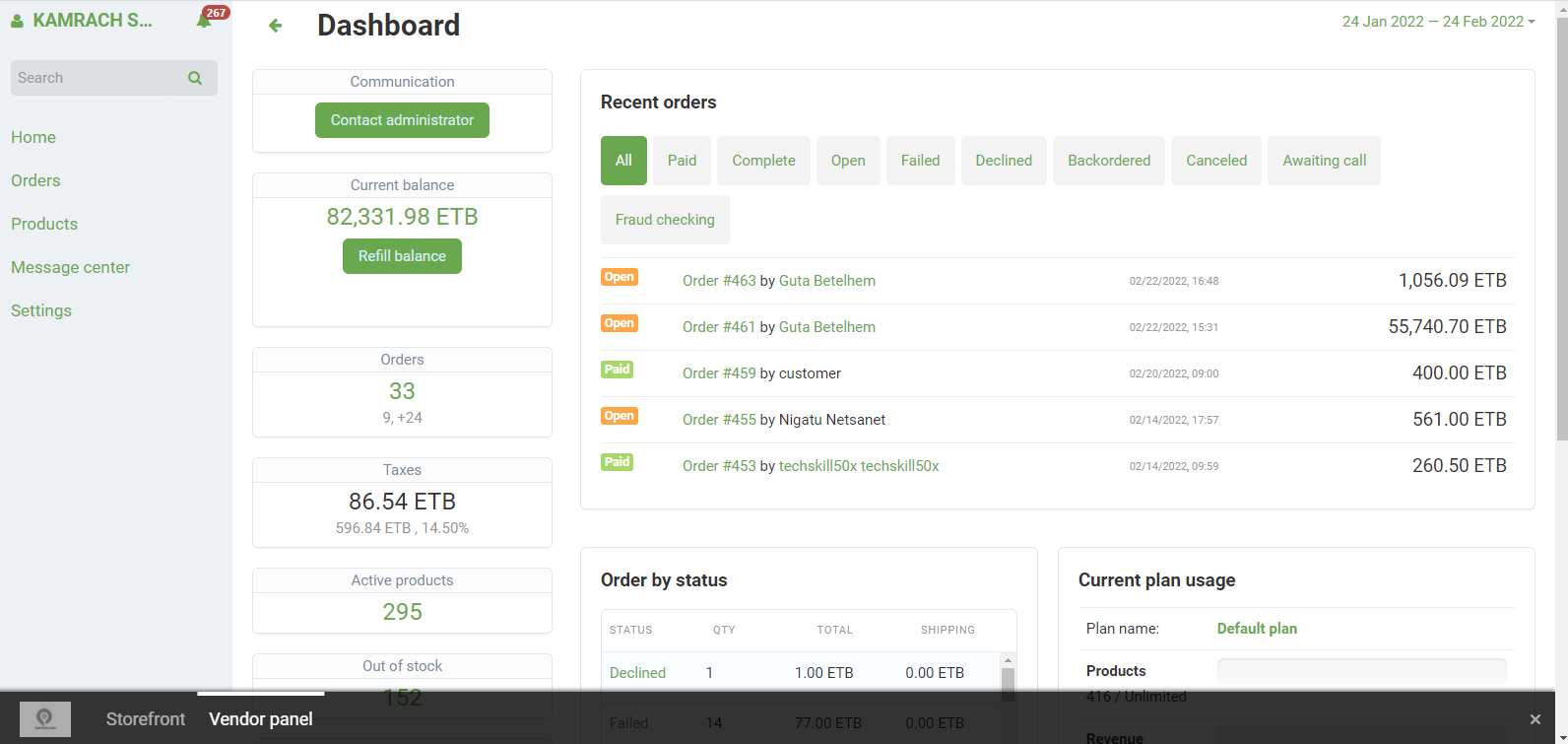Filter recent orders by Declined
This screenshot has width=1568, height=744.
click(1004, 161)
